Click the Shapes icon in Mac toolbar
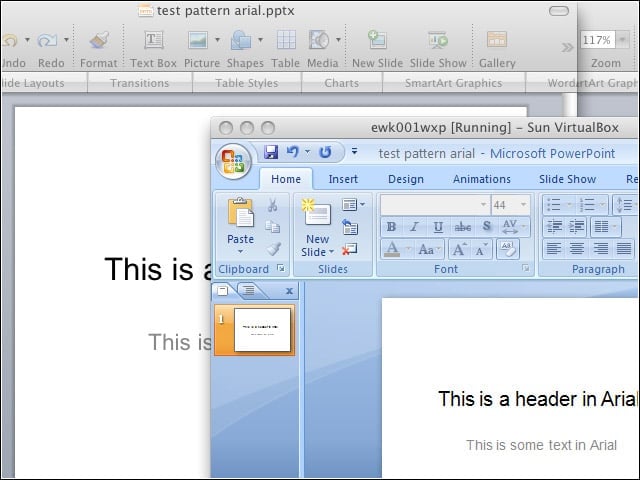 pos(241,40)
